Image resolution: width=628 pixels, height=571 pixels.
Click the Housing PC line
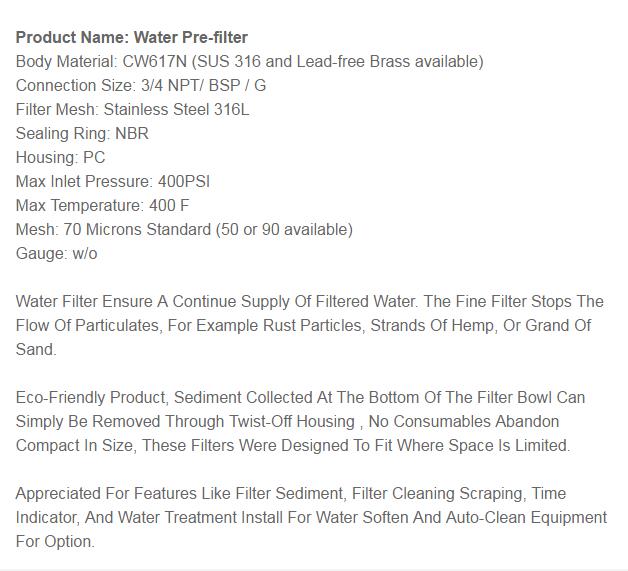(60, 157)
